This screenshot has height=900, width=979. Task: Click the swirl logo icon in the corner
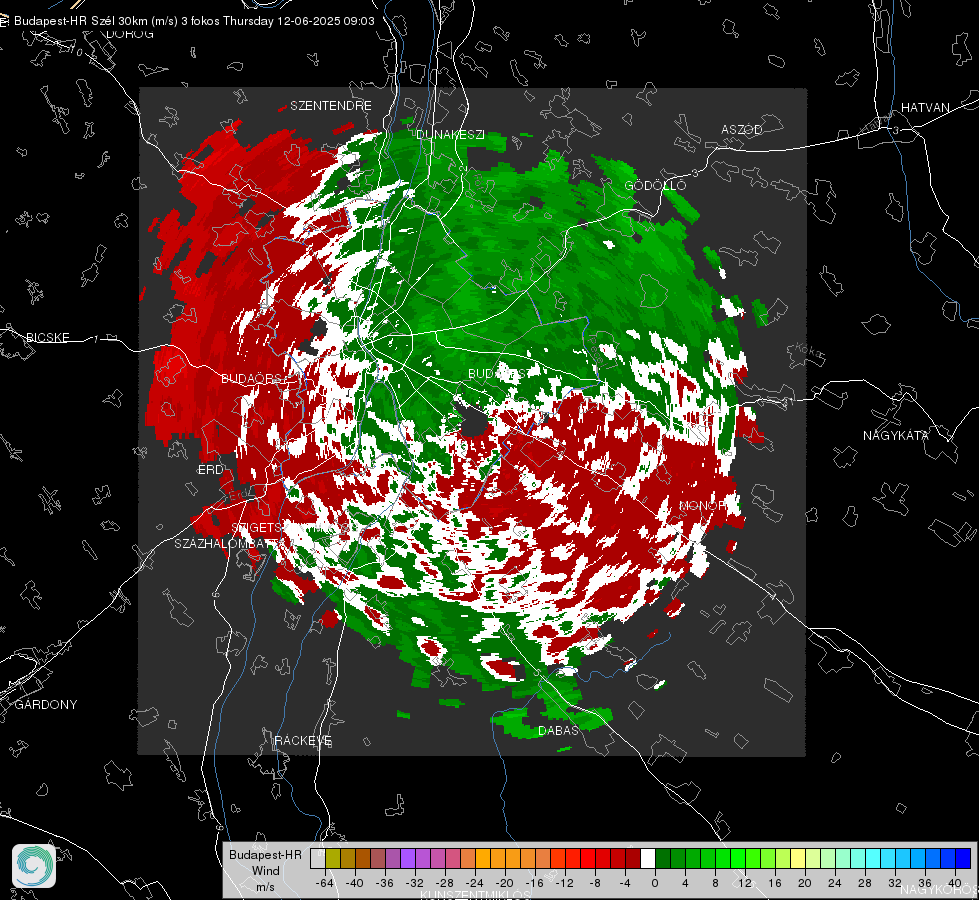point(34,866)
